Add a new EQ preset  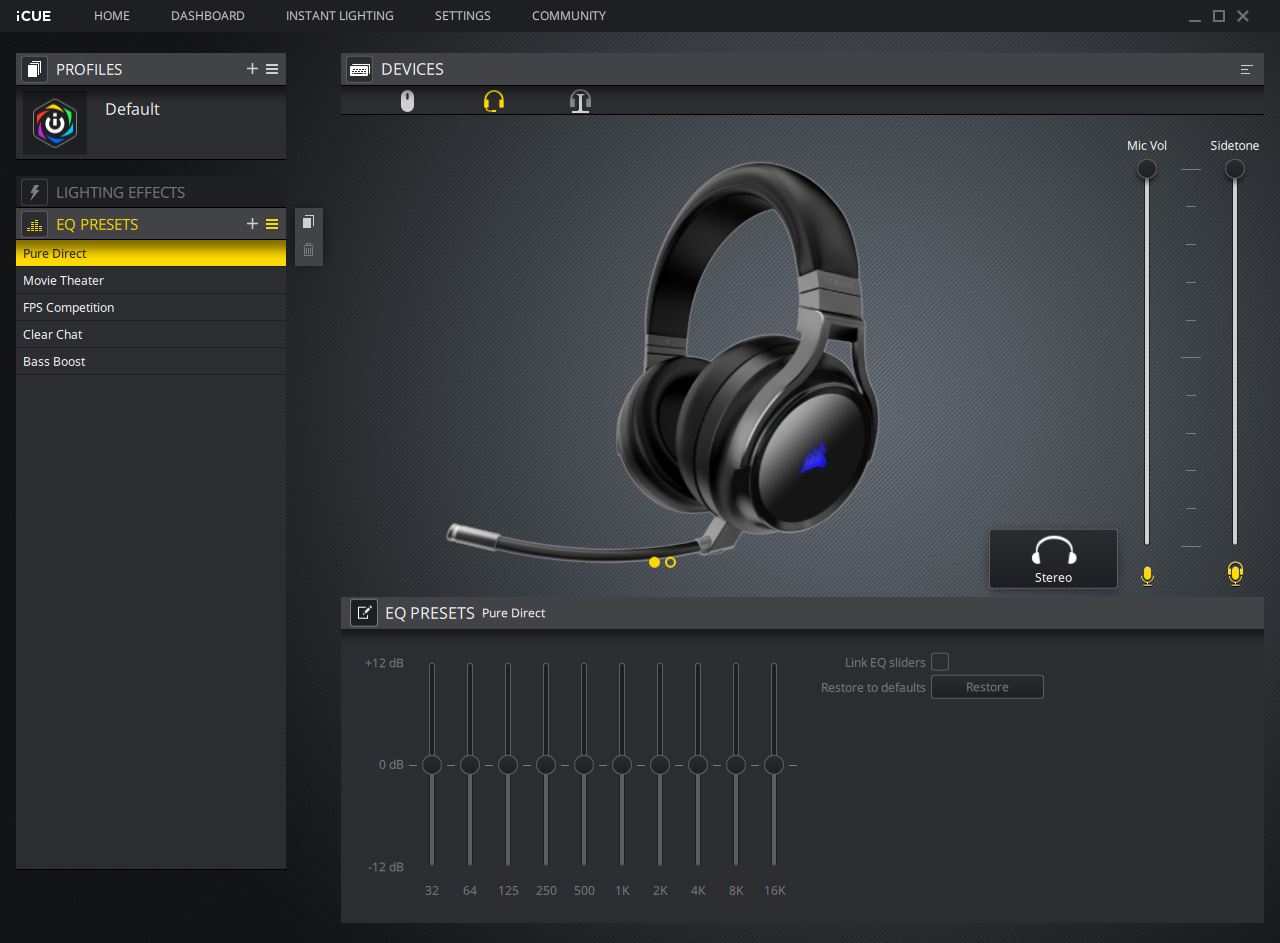click(252, 224)
